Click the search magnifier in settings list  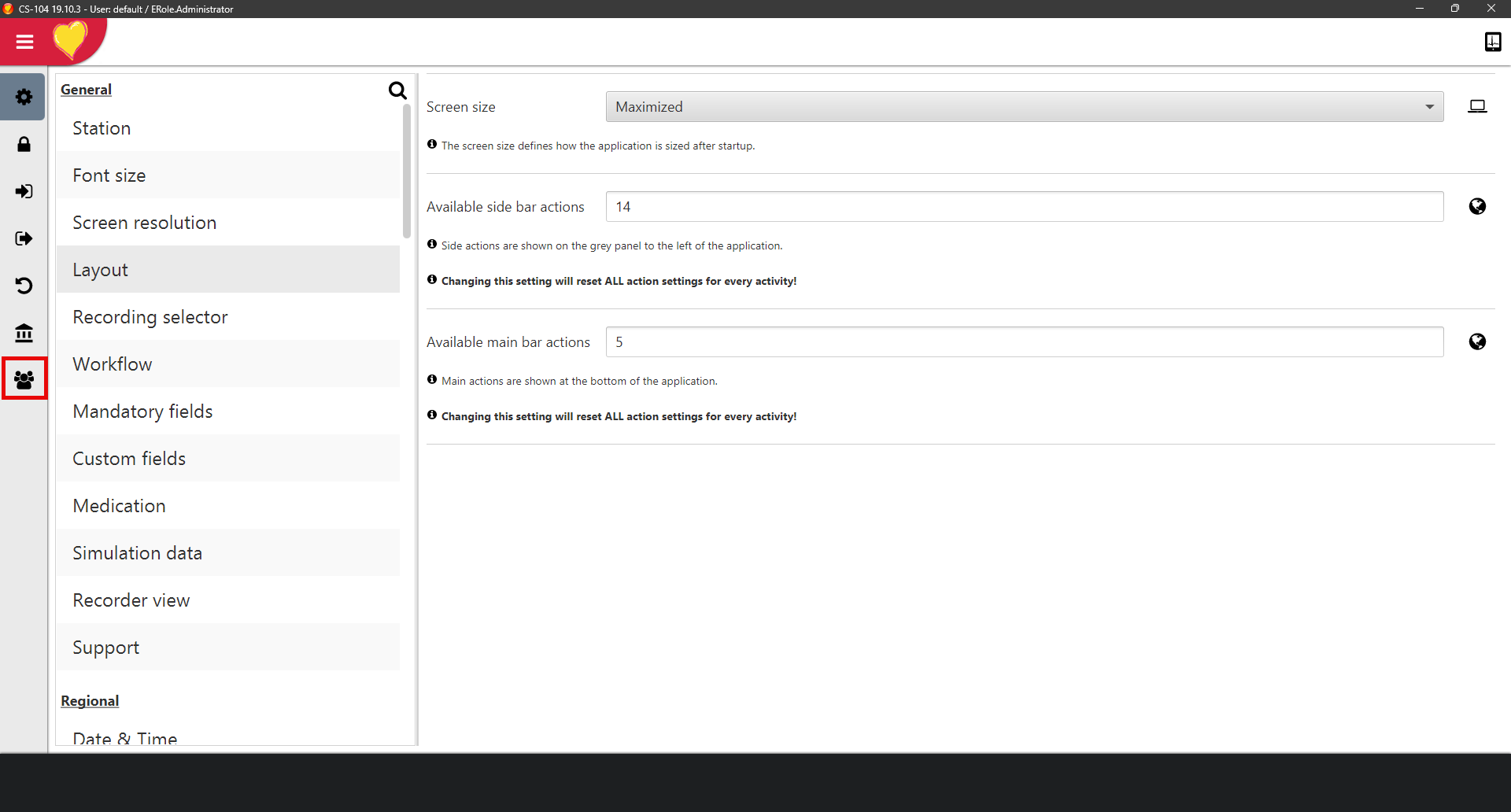tap(397, 90)
